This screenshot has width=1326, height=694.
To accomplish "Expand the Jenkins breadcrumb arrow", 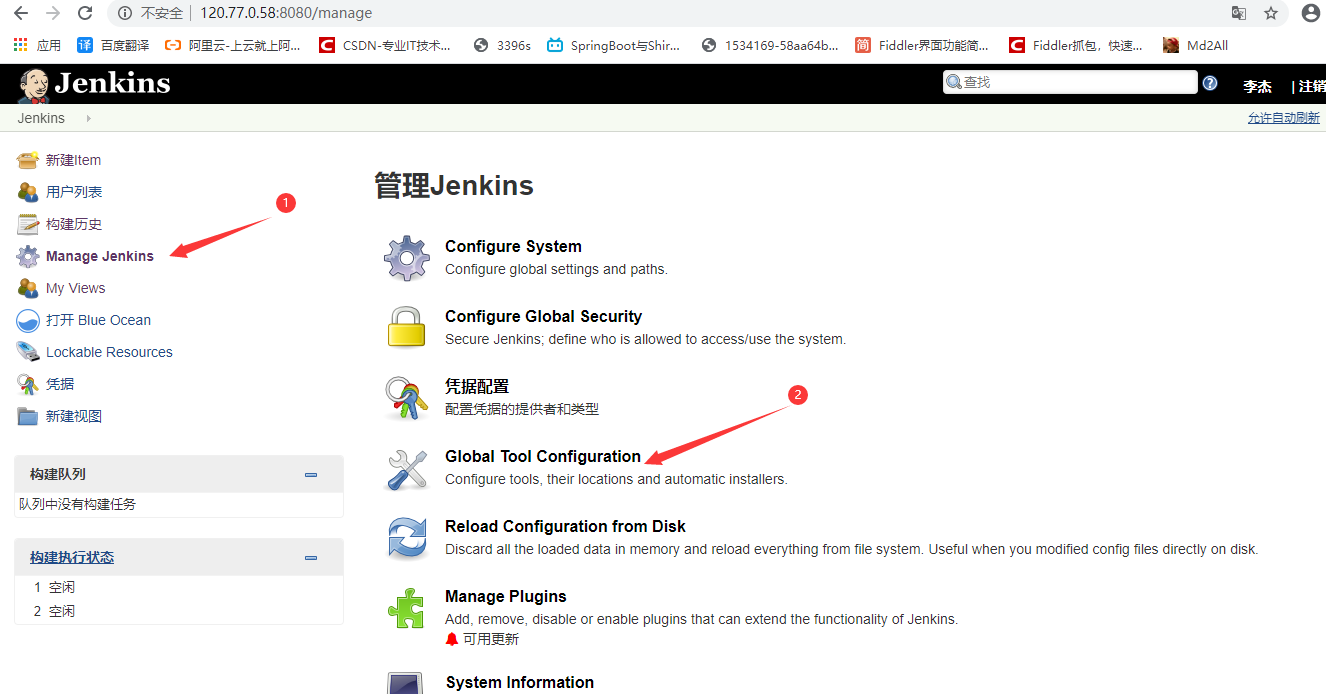I will pyautogui.click(x=88, y=118).
